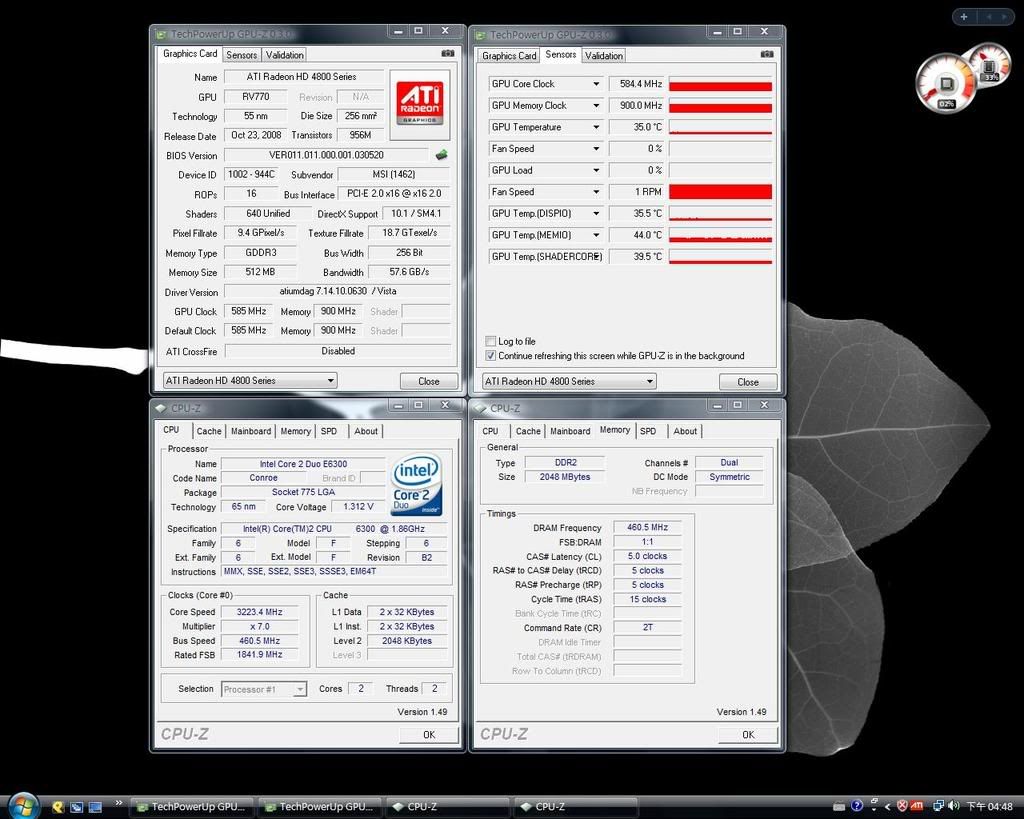Switch to Sensors tab in Graphics Card window
Screen dimensions: 1024x819
[241, 55]
